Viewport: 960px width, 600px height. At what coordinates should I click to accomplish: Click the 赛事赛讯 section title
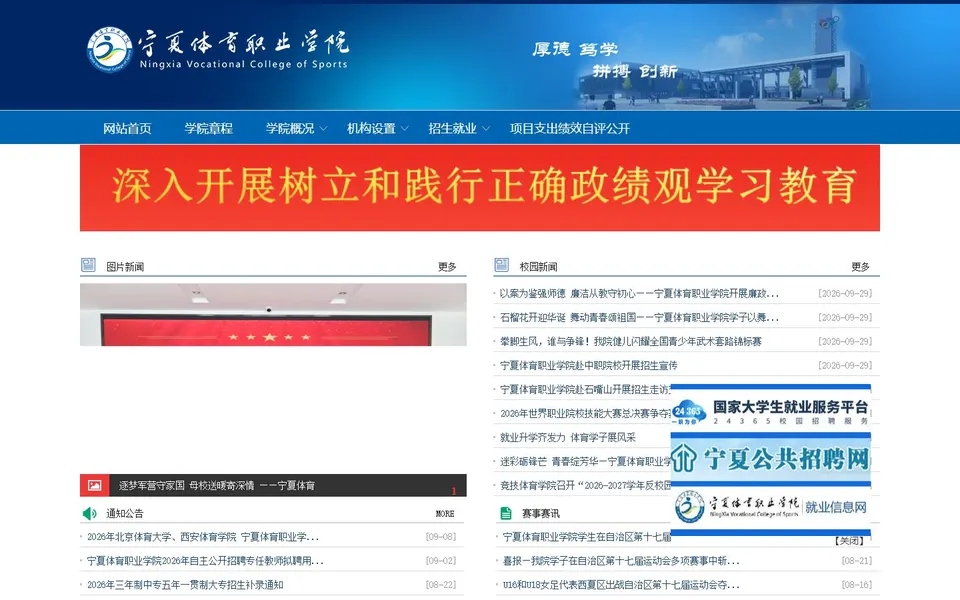[540, 513]
